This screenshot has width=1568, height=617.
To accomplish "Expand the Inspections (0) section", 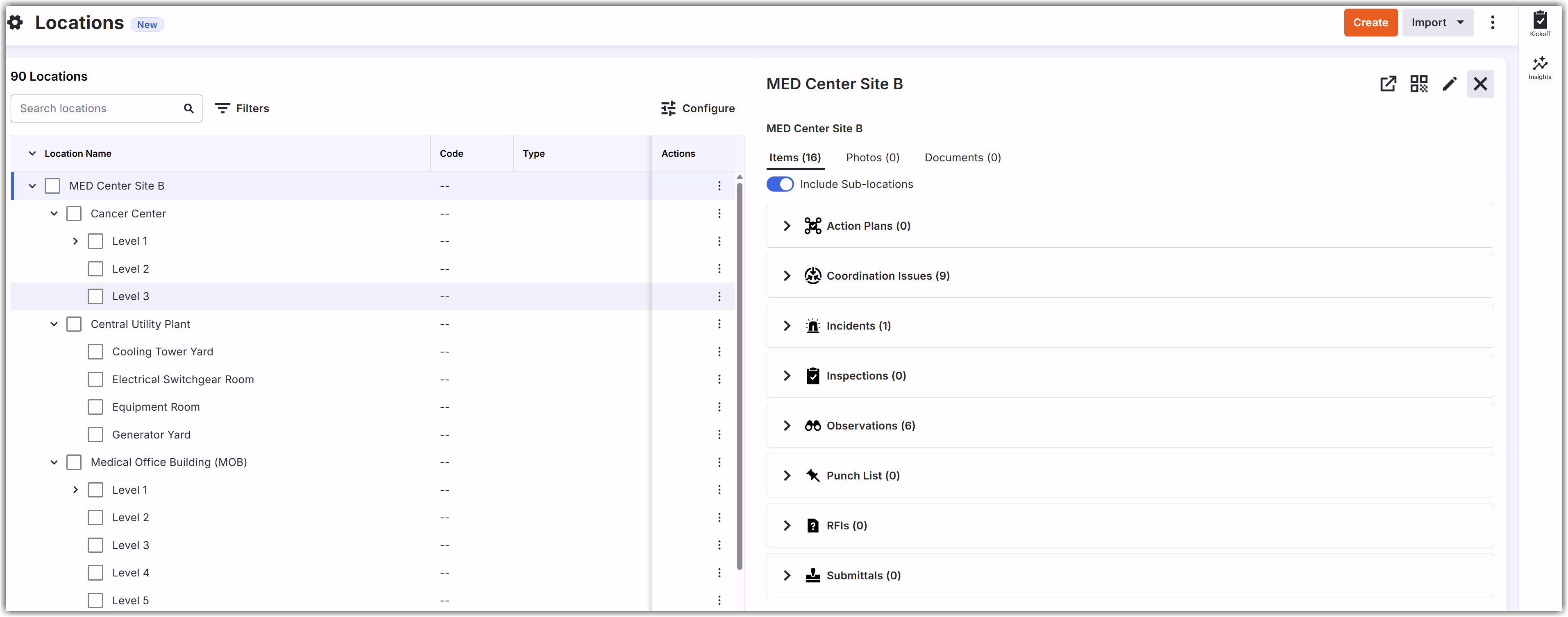I will click(786, 375).
